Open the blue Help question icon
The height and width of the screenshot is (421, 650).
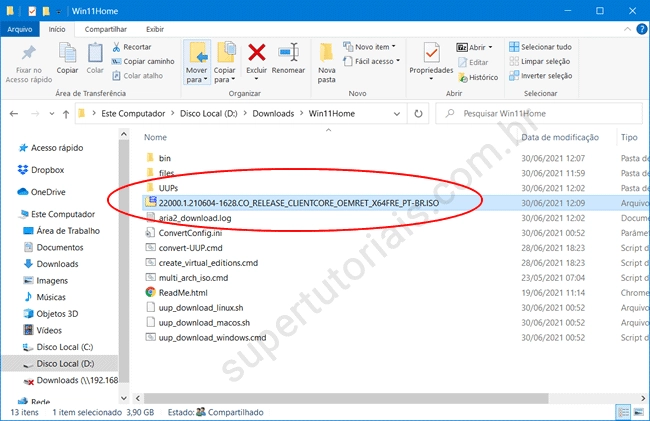click(642, 29)
